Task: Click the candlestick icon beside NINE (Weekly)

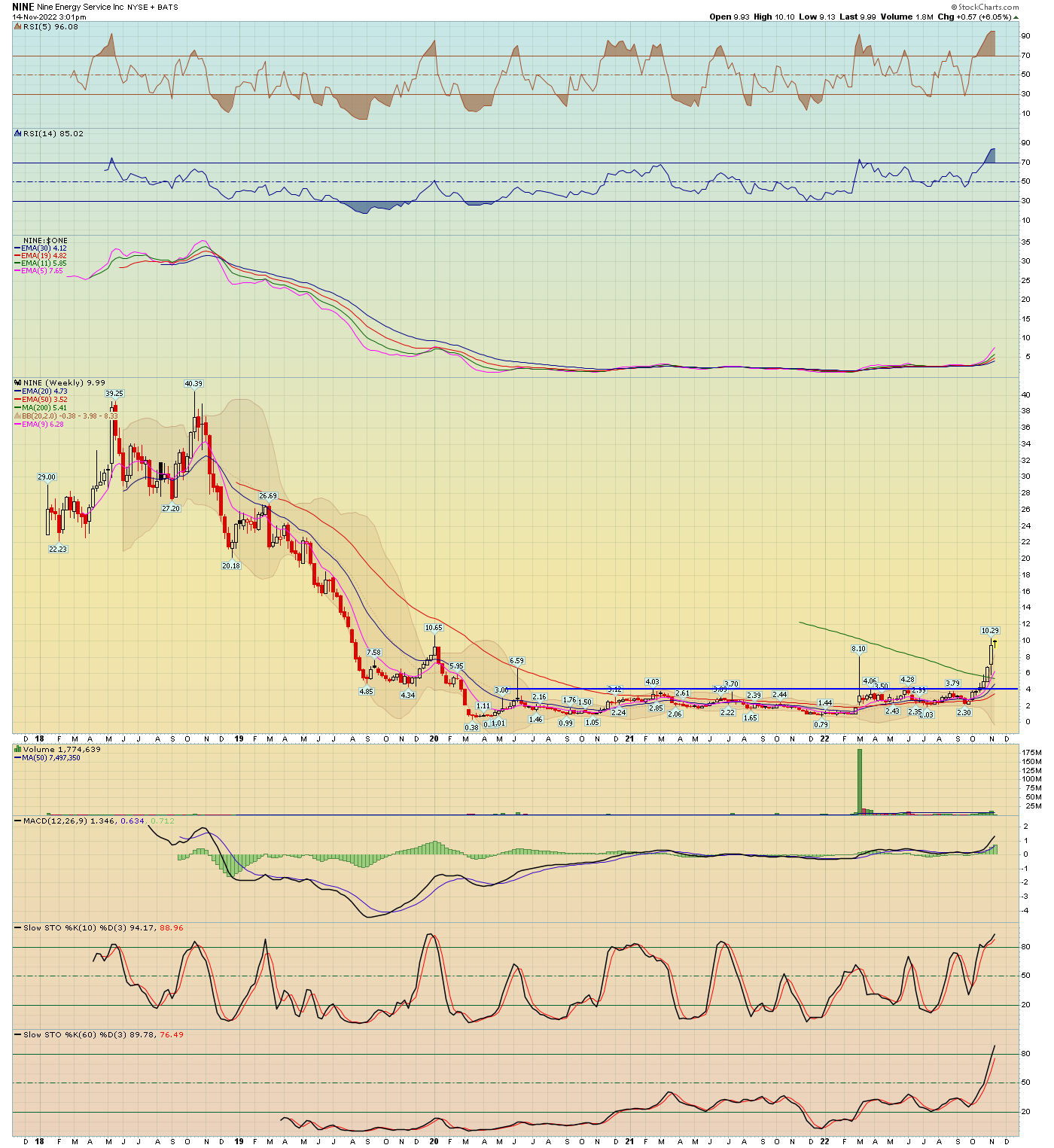Action: (18, 382)
